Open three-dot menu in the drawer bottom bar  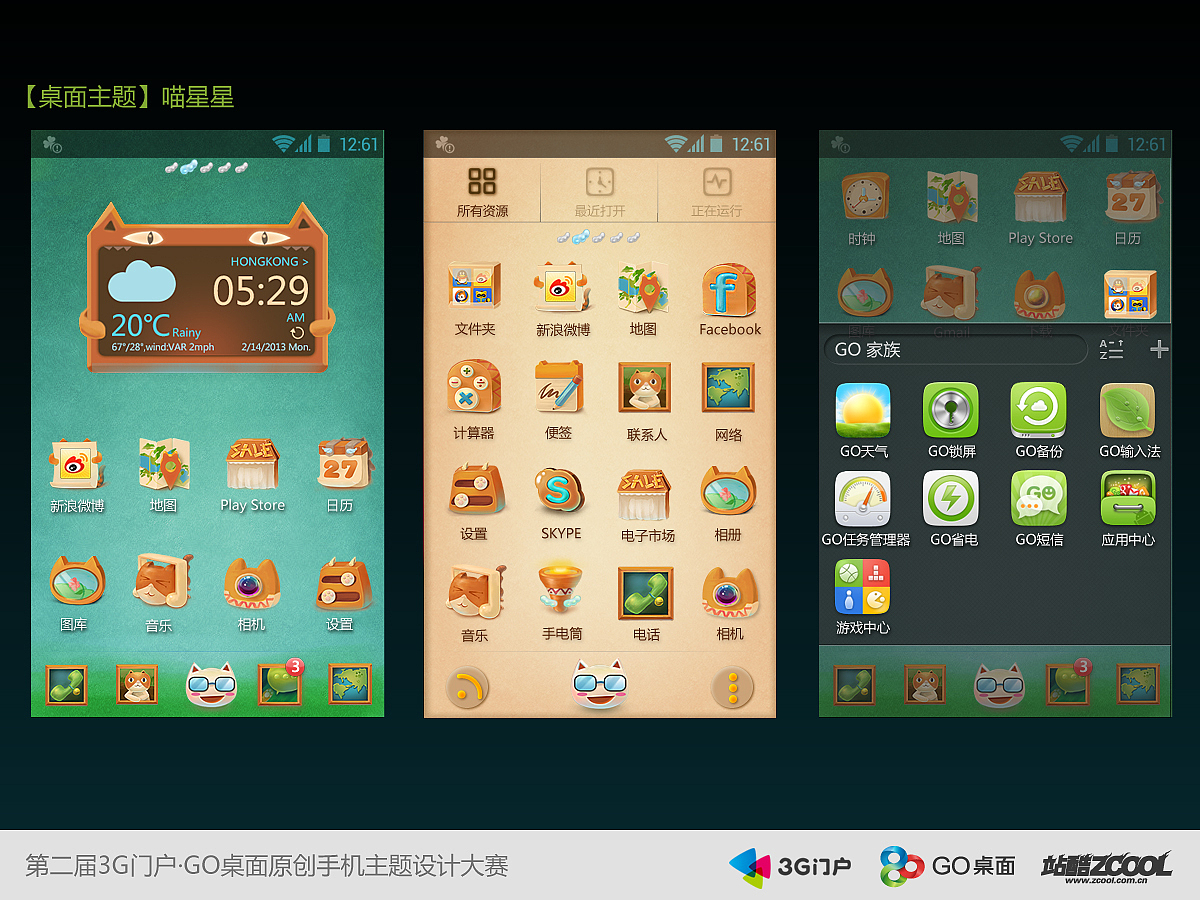click(732, 688)
